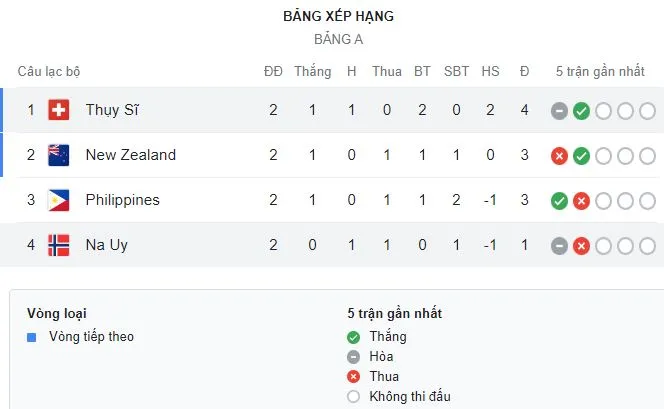Click the Thắng column header
The height and width of the screenshot is (409, 664).
(313, 72)
